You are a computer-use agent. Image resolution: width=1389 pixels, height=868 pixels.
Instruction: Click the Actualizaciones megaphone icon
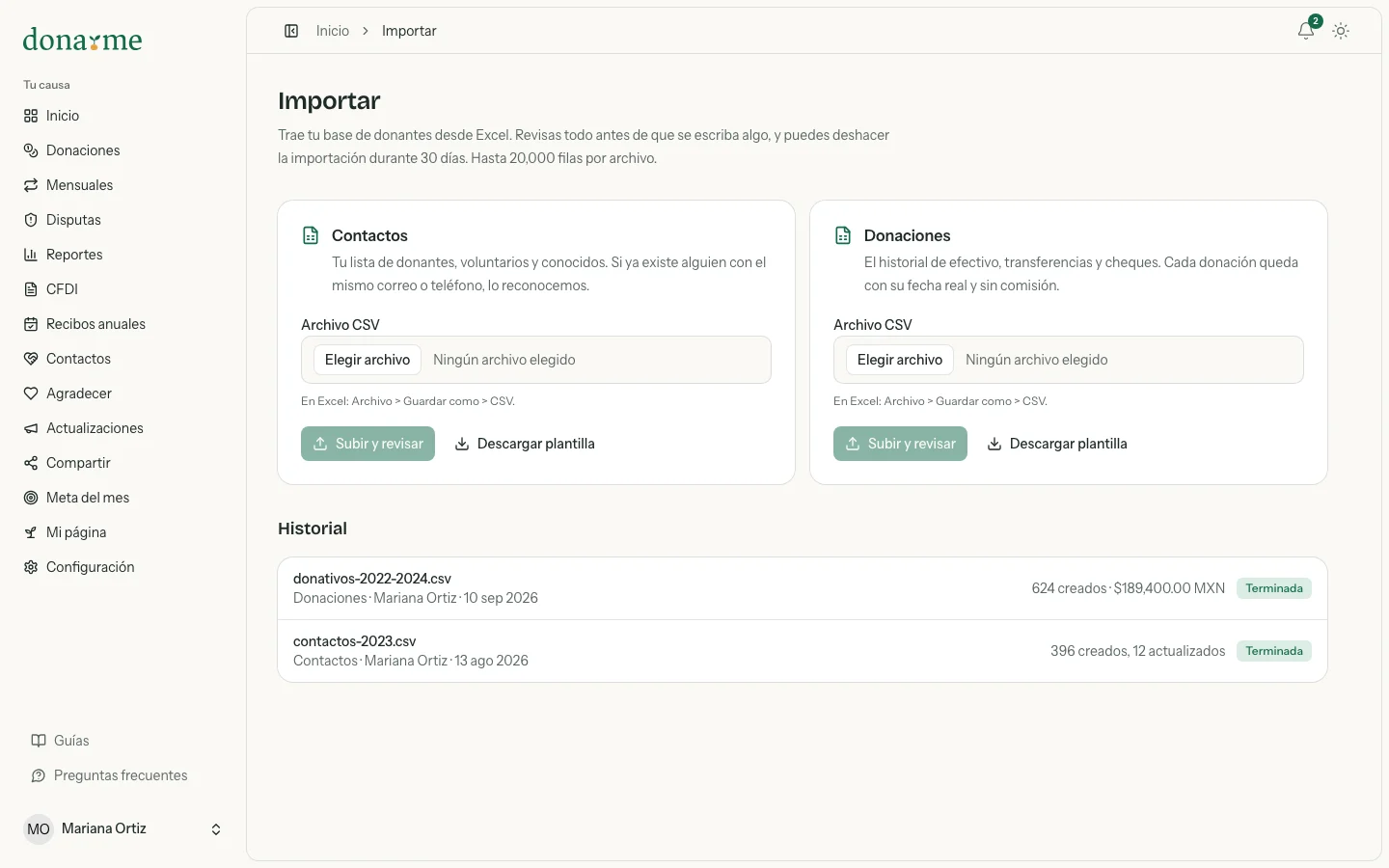[x=31, y=428]
